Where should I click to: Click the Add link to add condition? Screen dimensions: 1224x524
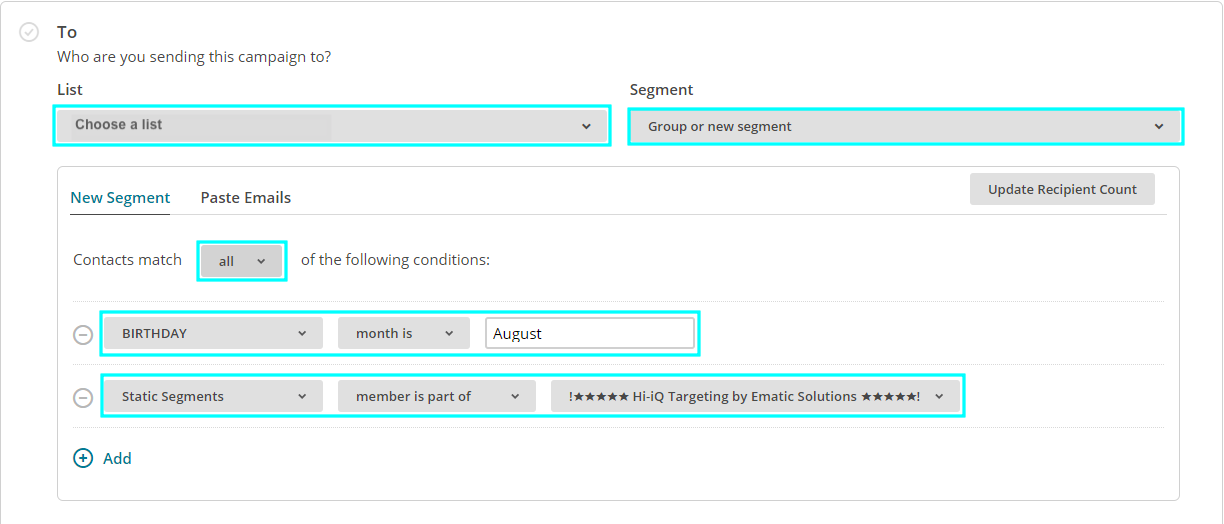click(x=117, y=458)
